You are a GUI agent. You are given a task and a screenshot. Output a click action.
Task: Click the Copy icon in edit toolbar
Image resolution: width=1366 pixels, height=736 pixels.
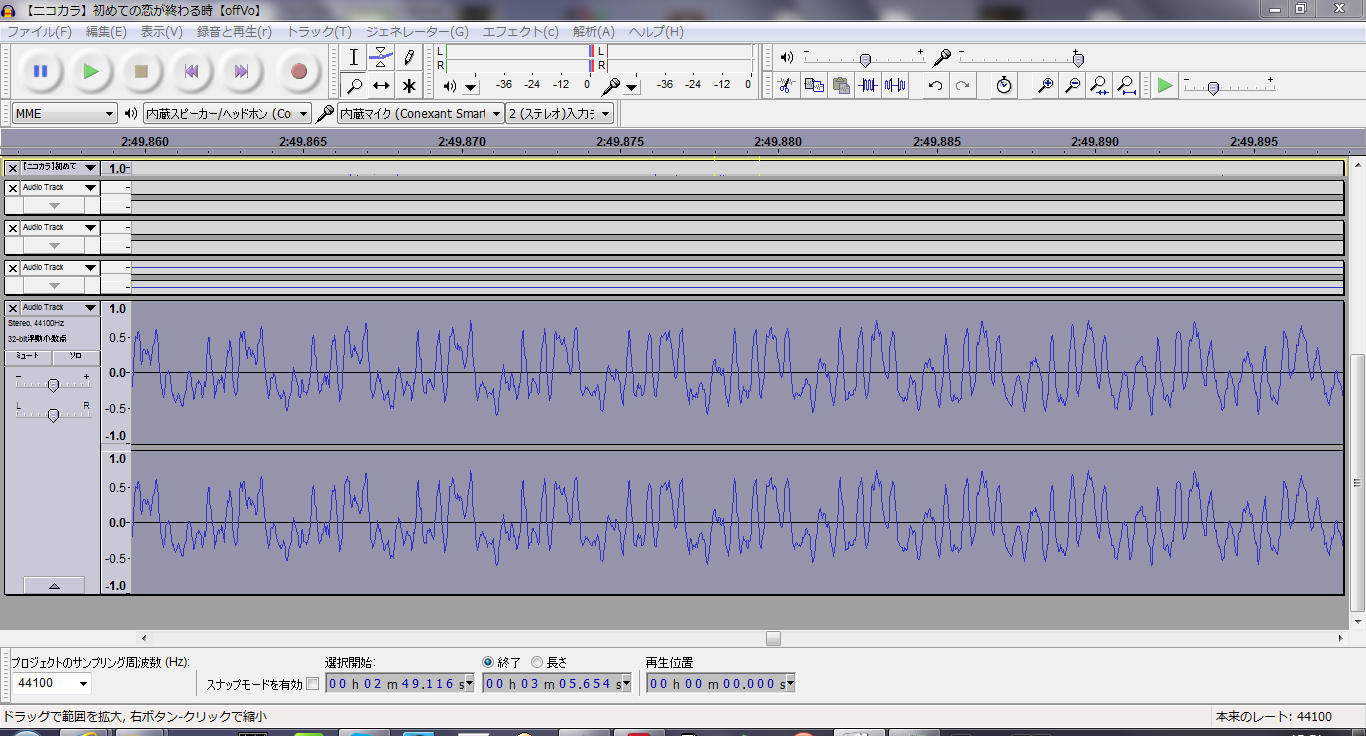pos(814,85)
